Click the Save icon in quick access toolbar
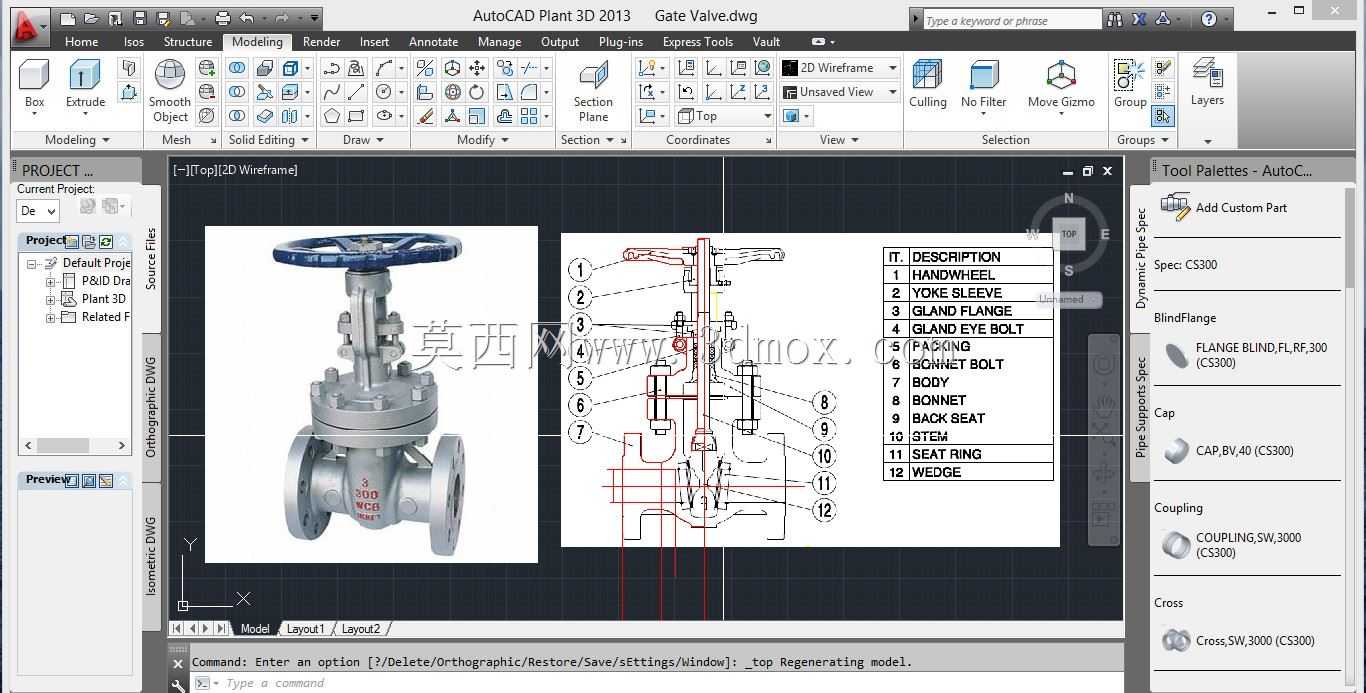The image size is (1366, 693). point(139,18)
